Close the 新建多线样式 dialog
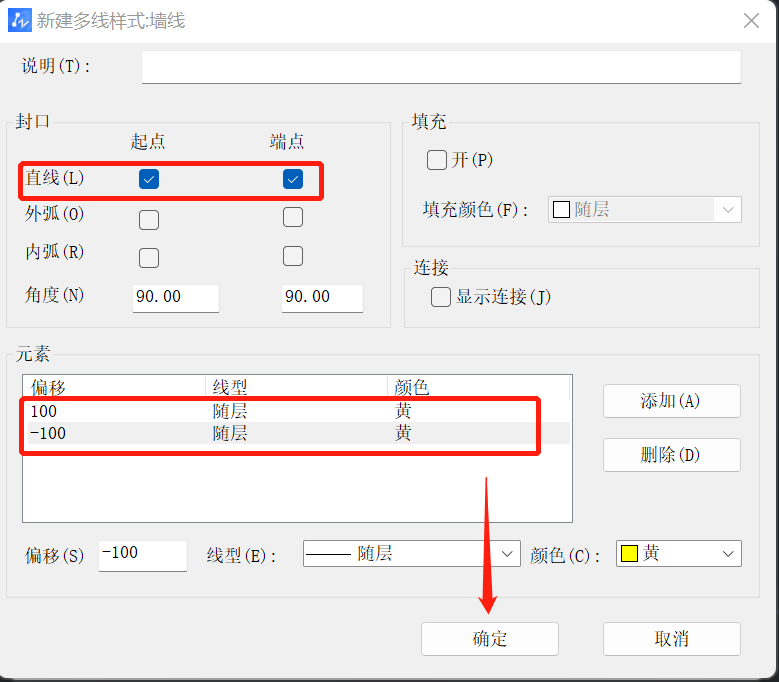Image resolution: width=779 pixels, height=682 pixels. pyautogui.click(x=751, y=21)
